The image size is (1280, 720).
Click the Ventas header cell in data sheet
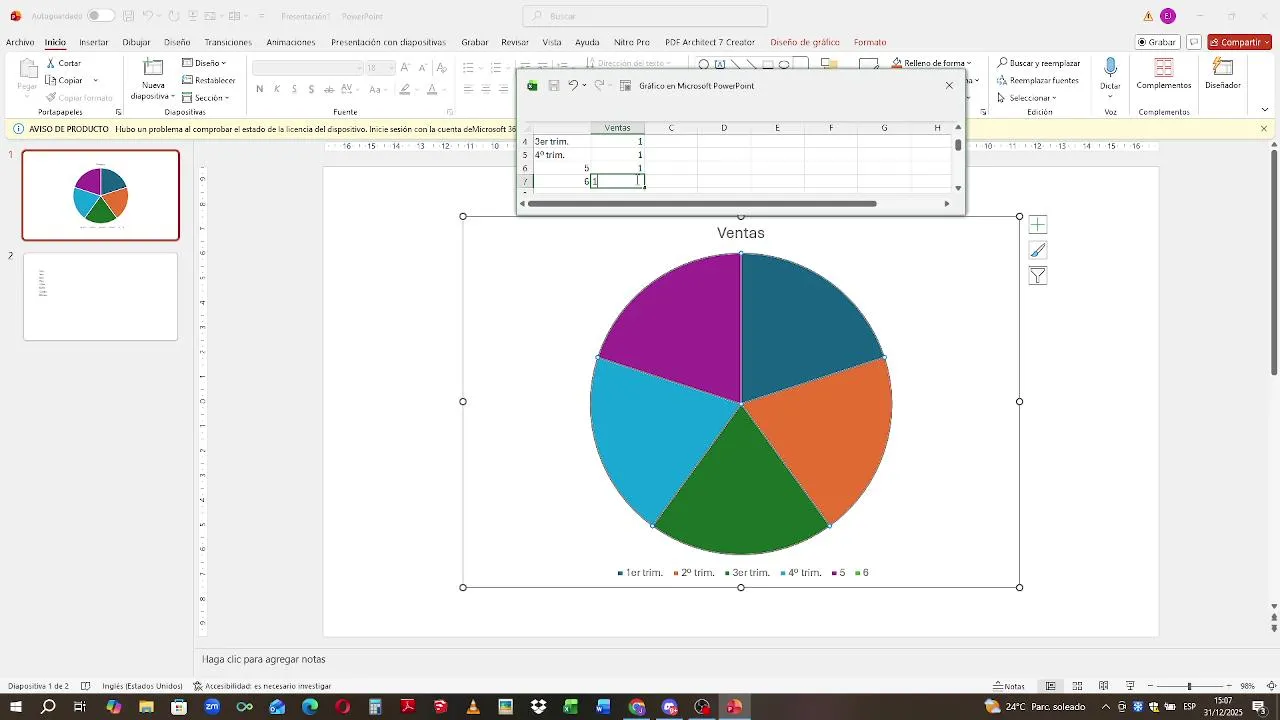point(618,128)
